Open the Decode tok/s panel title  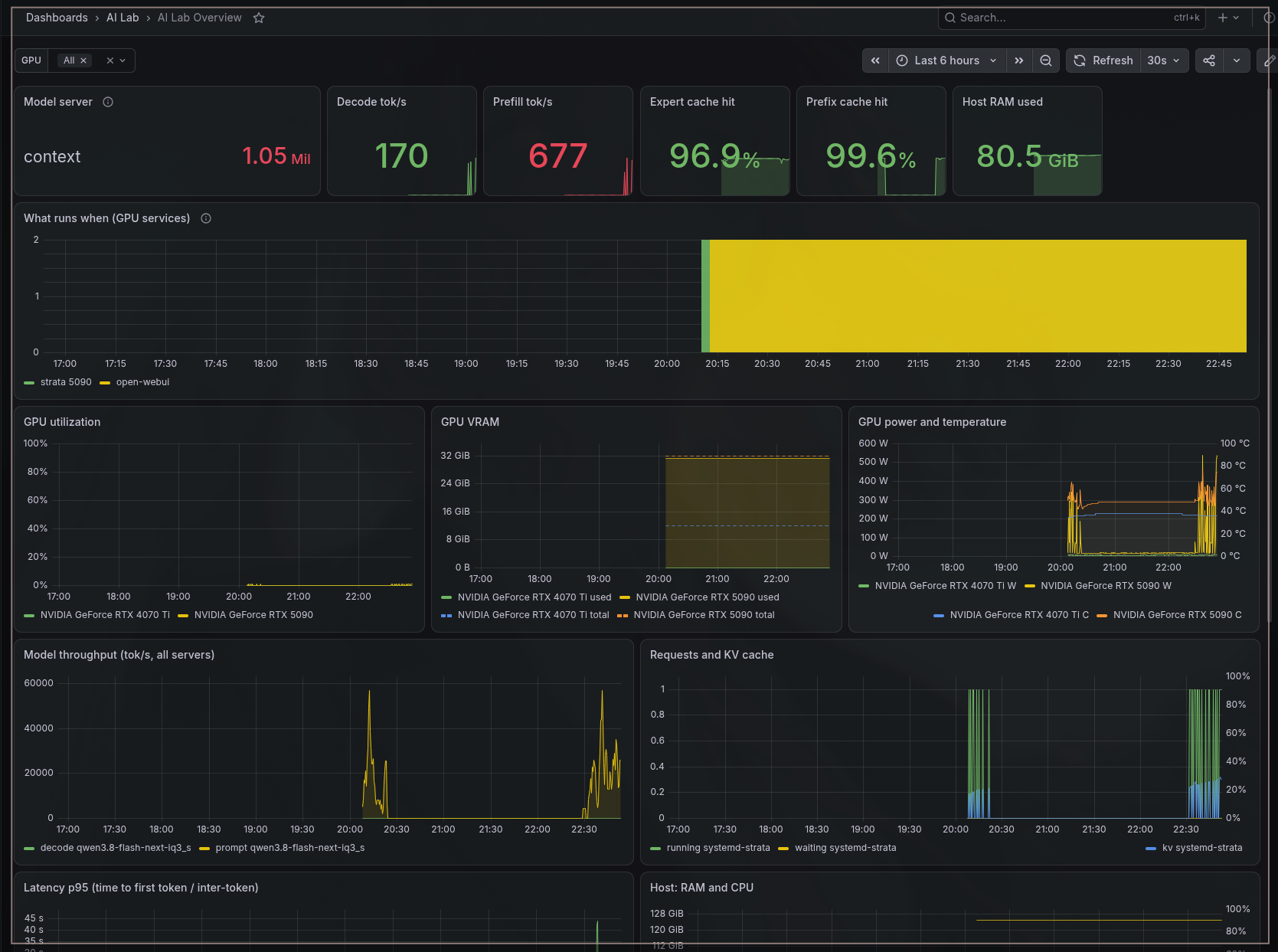[x=371, y=102]
